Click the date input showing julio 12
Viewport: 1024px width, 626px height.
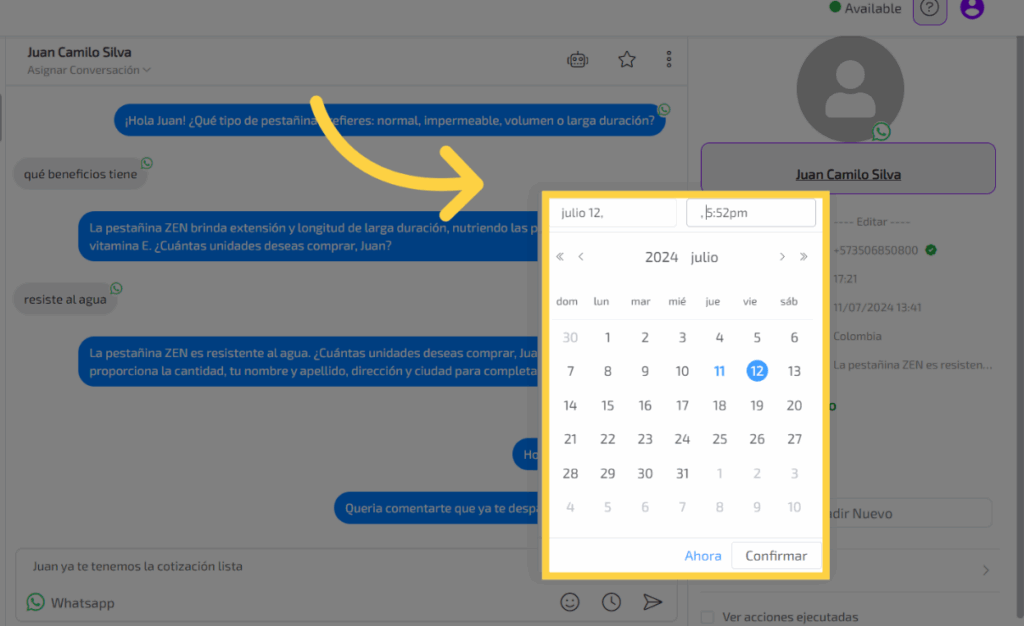click(613, 213)
